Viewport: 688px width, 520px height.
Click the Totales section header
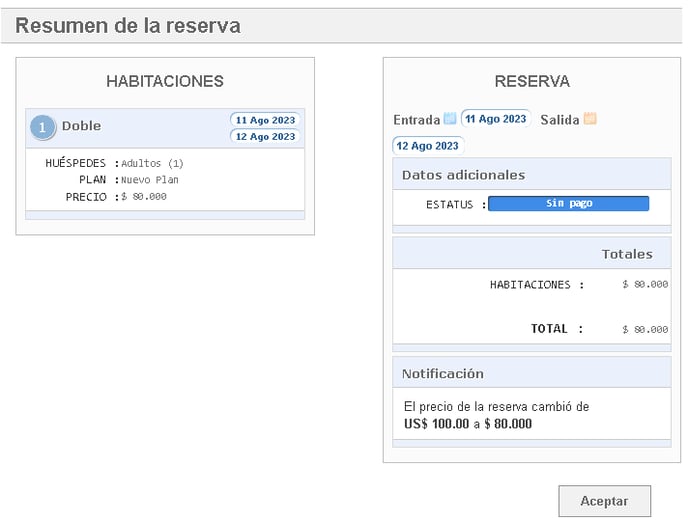[x=532, y=254]
